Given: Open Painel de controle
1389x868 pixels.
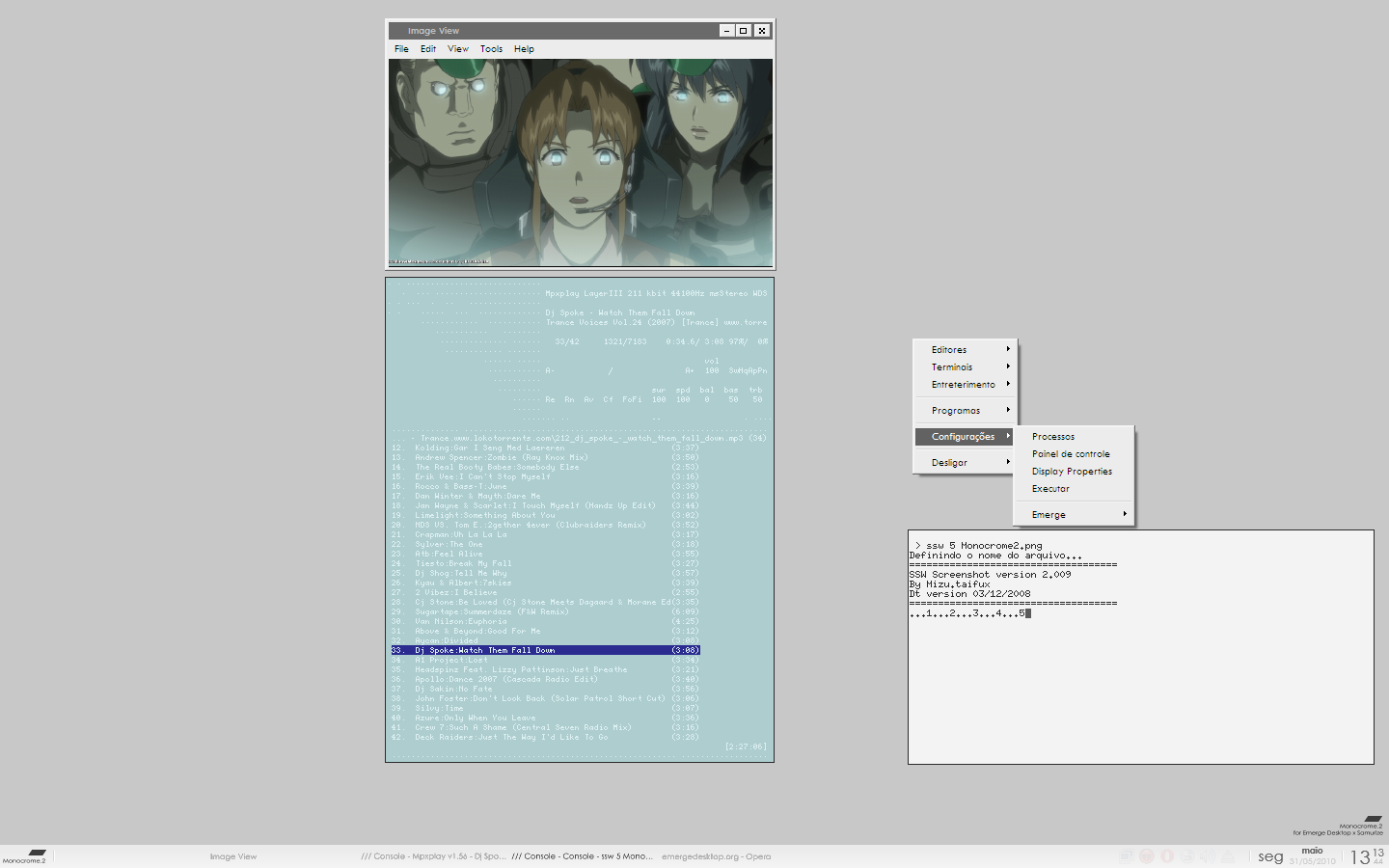Looking at the screenshot, I should click(x=1071, y=453).
